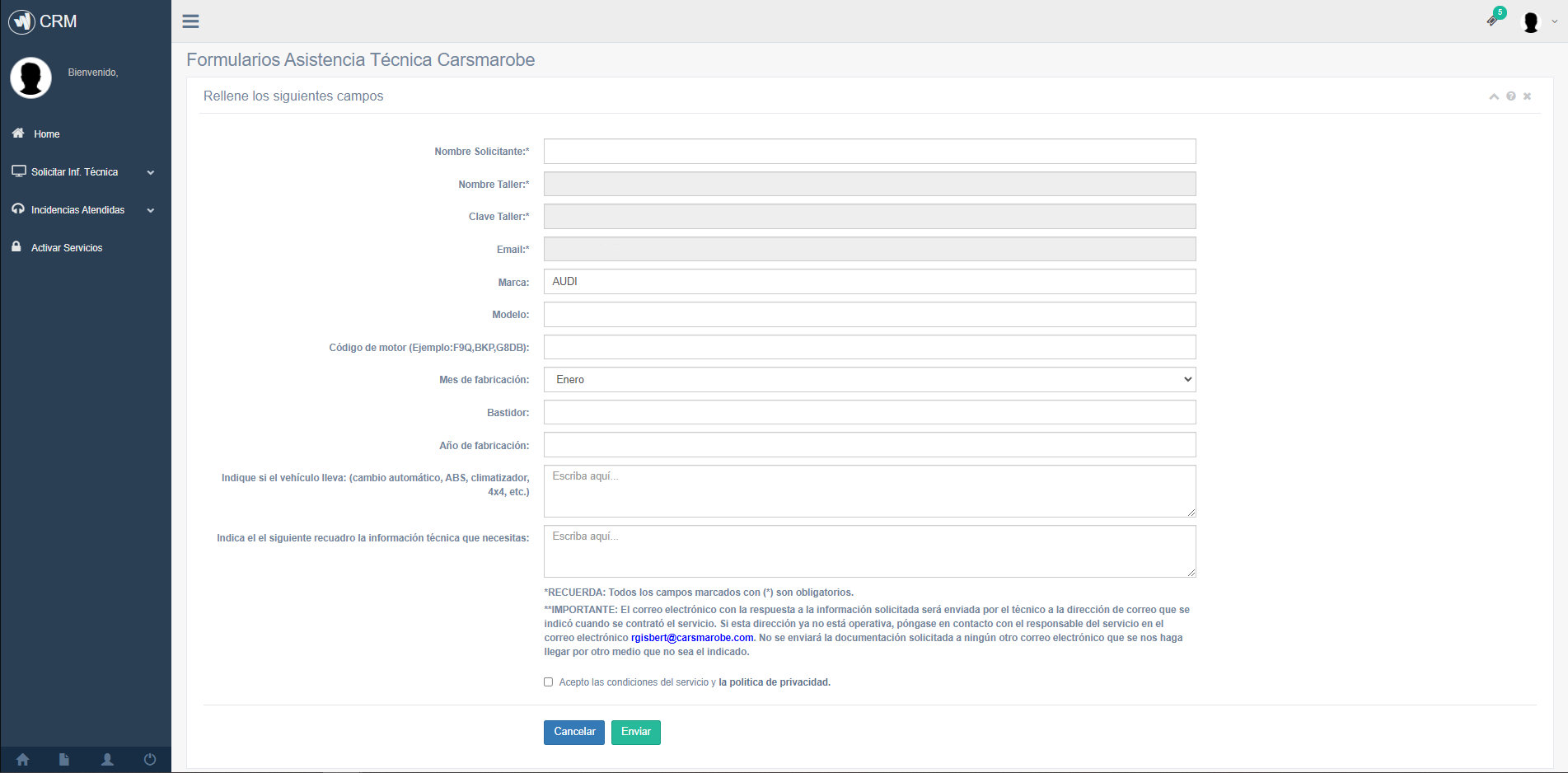The width and height of the screenshot is (1568, 773).
Task: Click the home icon in bottom sidebar bar
Action: 22,760
